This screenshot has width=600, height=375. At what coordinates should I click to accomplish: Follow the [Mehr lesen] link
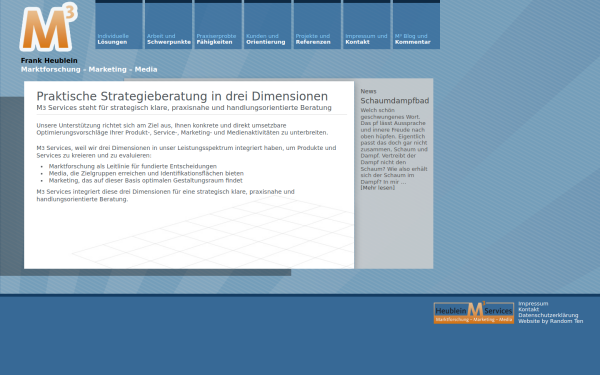[x=377, y=188]
